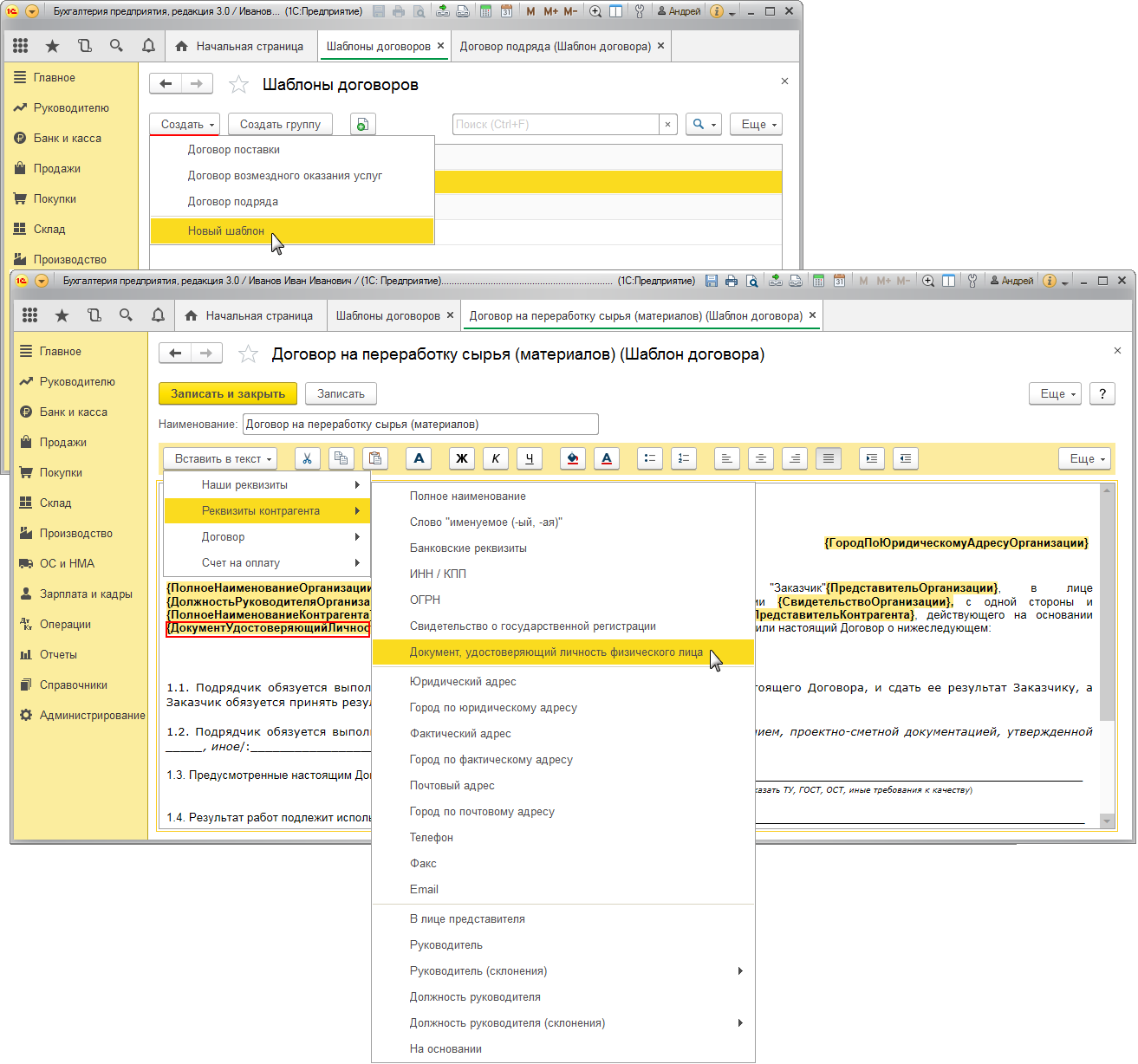Viewport: 1138px width, 1064px height.
Task: Pick text color with red A
Action: pos(607,458)
